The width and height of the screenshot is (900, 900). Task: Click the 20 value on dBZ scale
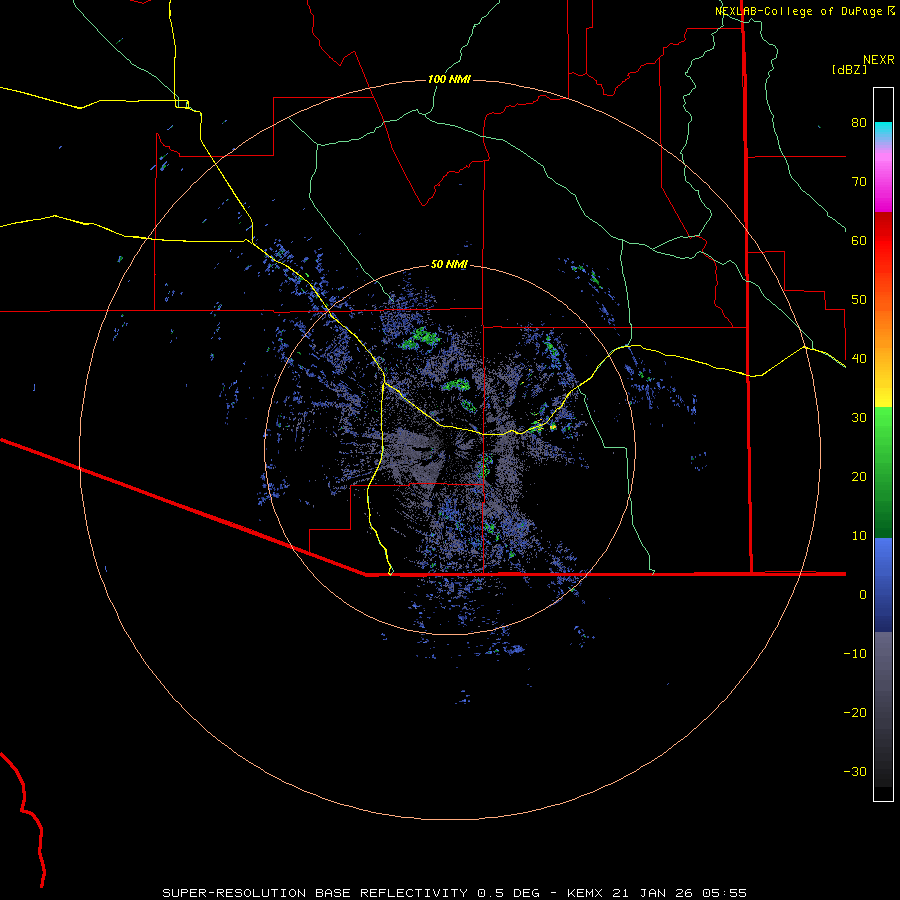point(859,476)
